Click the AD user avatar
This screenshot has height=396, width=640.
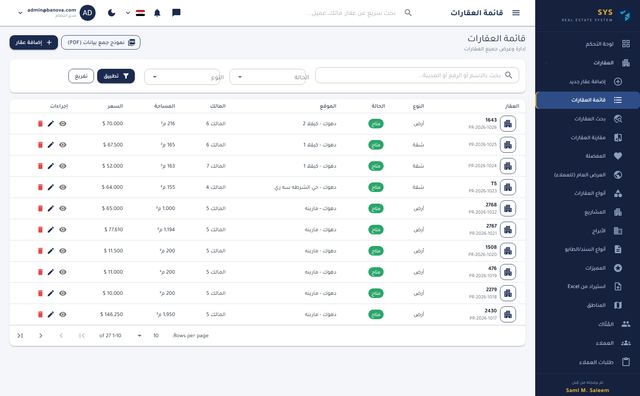tap(87, 13)
